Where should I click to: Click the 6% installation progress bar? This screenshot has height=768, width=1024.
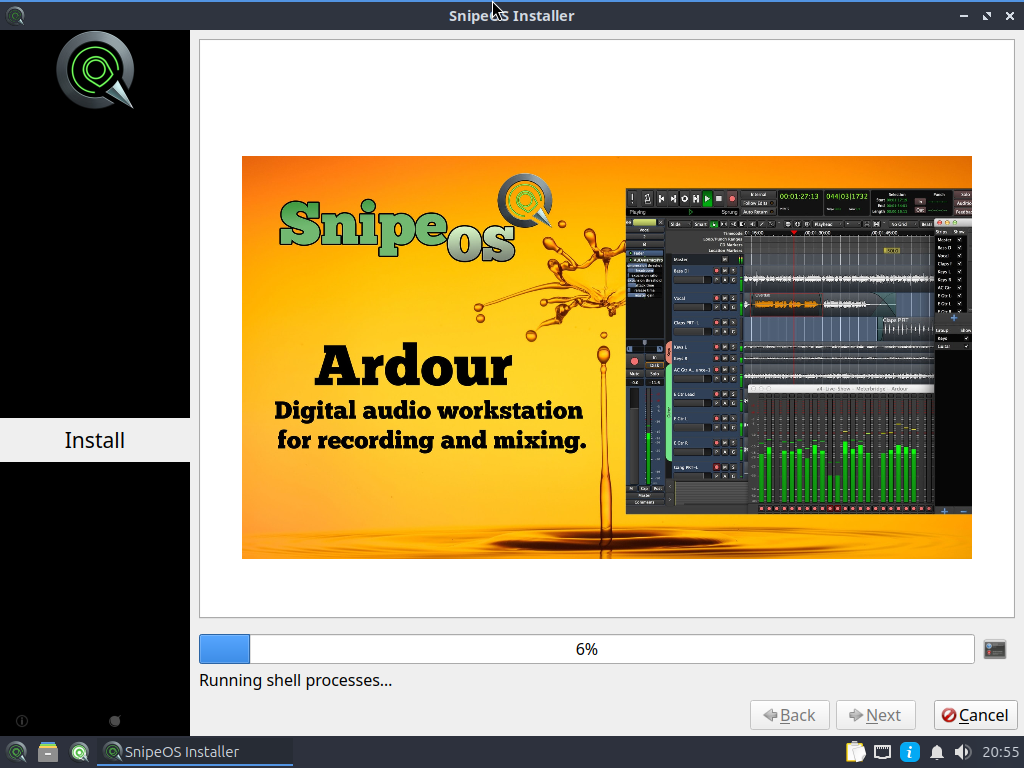pos(586,649)
